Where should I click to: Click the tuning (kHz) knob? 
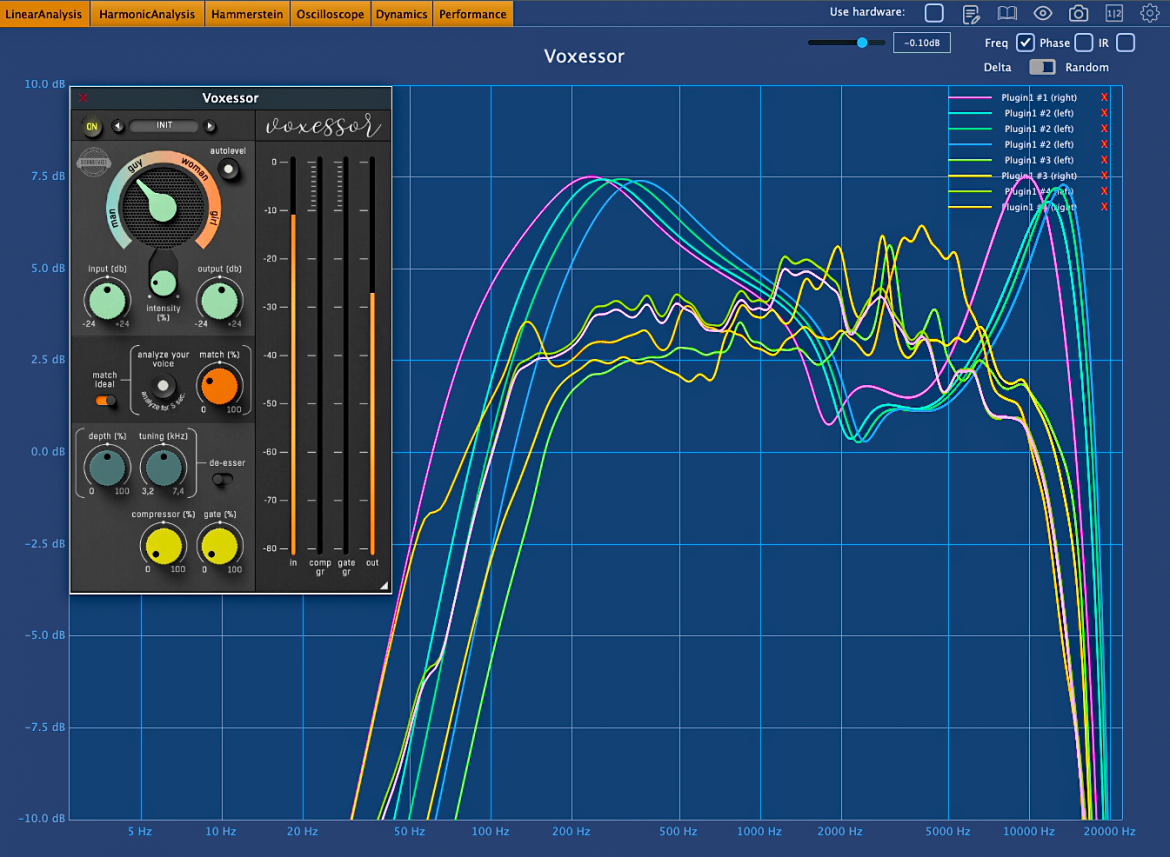click(x=163, y=467)
